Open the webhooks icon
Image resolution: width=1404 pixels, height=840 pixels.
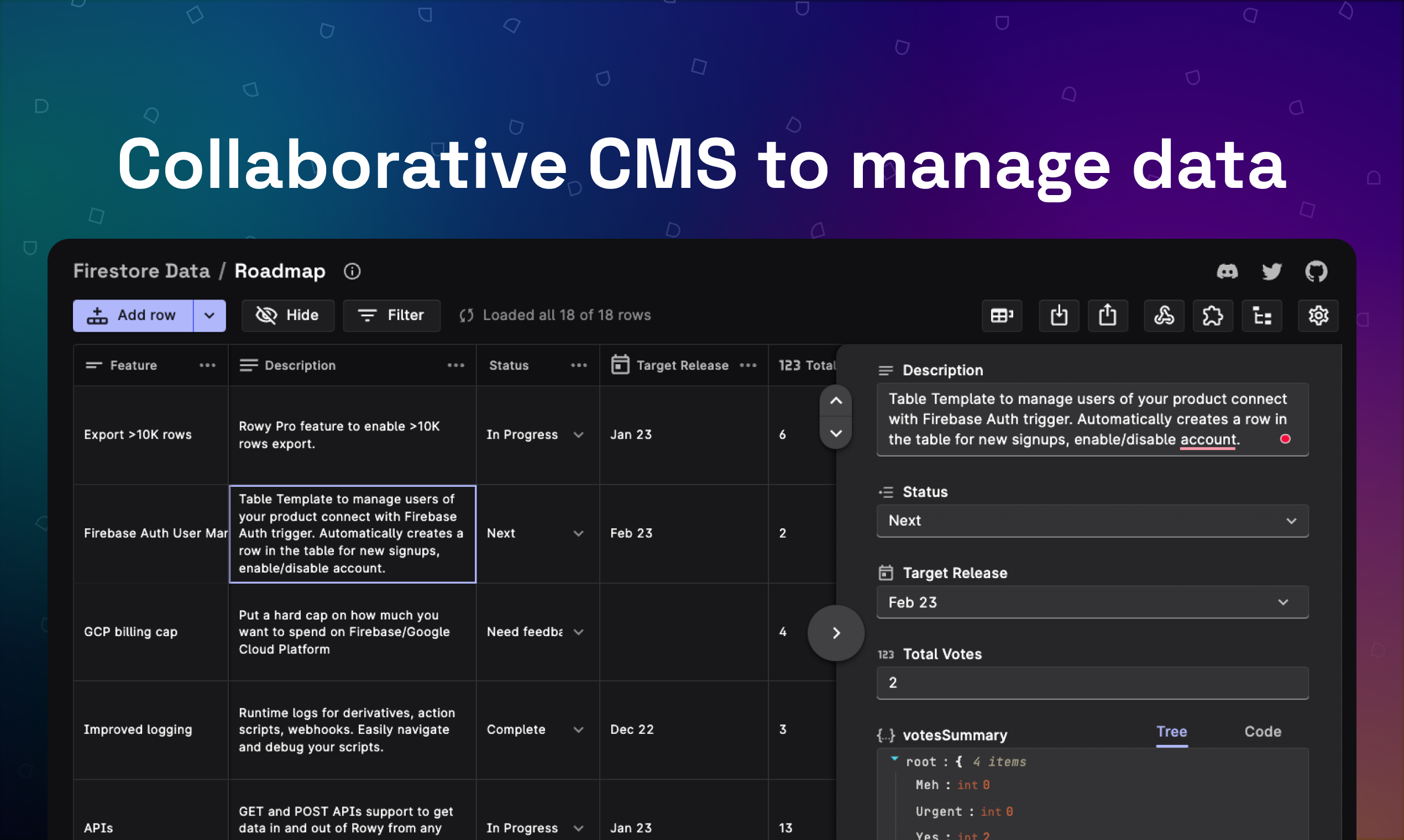(1164, 316)
